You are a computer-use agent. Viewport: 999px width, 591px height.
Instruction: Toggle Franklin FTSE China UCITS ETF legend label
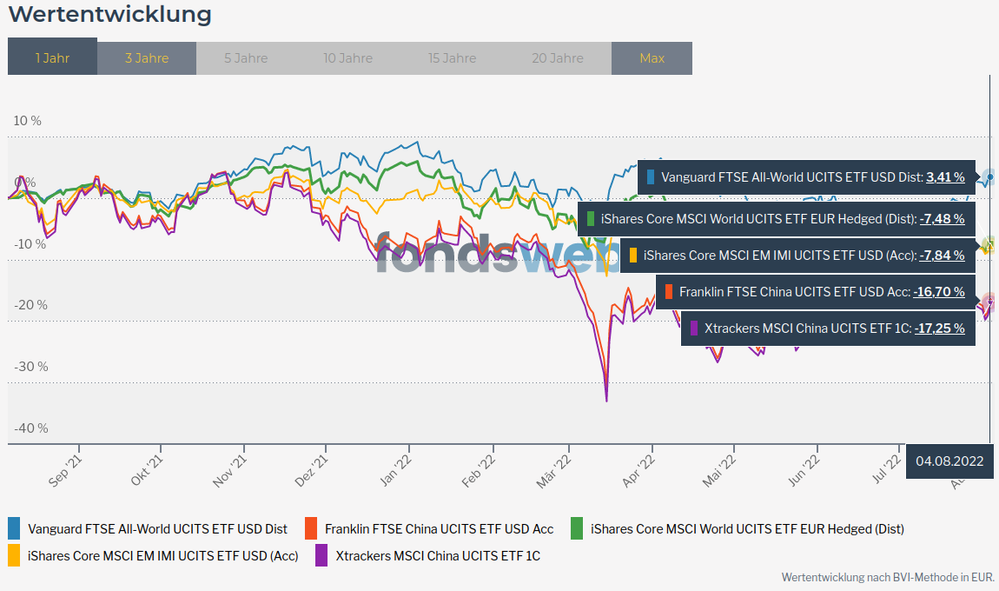click(439, 529)
